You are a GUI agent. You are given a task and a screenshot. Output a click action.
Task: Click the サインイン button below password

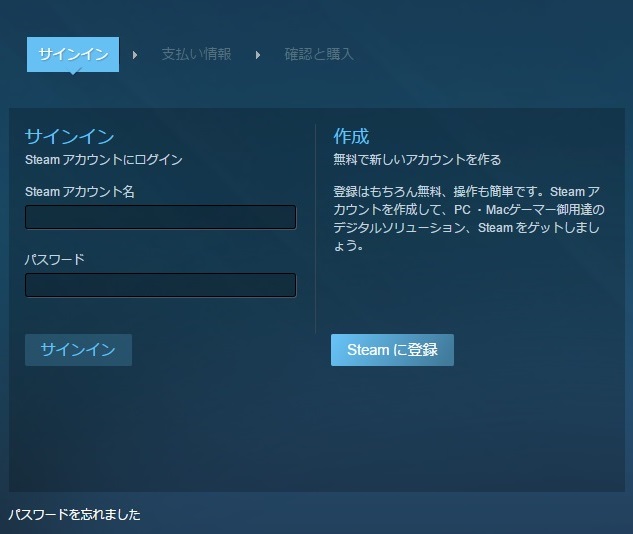(78, 350)
